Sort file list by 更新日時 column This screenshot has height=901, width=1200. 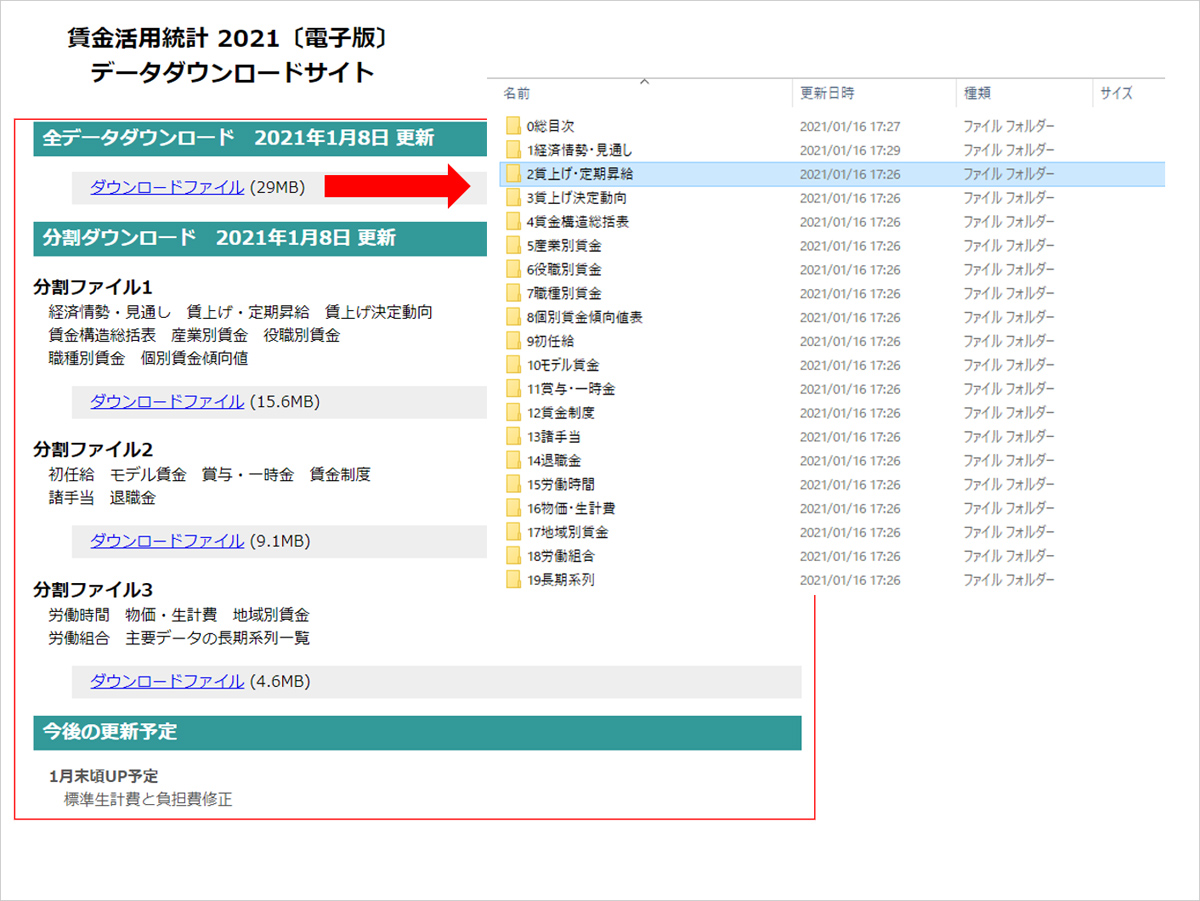click(827, 93)
